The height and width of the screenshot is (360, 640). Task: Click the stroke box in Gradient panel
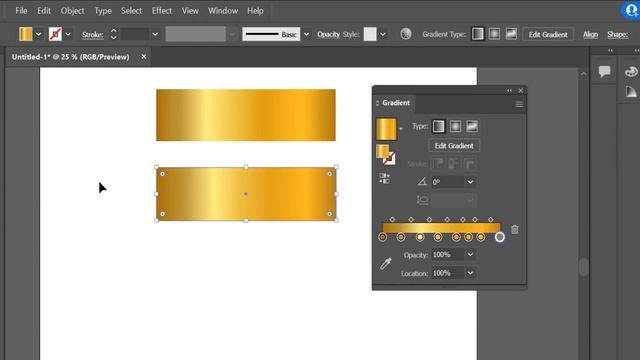(390, 159)
